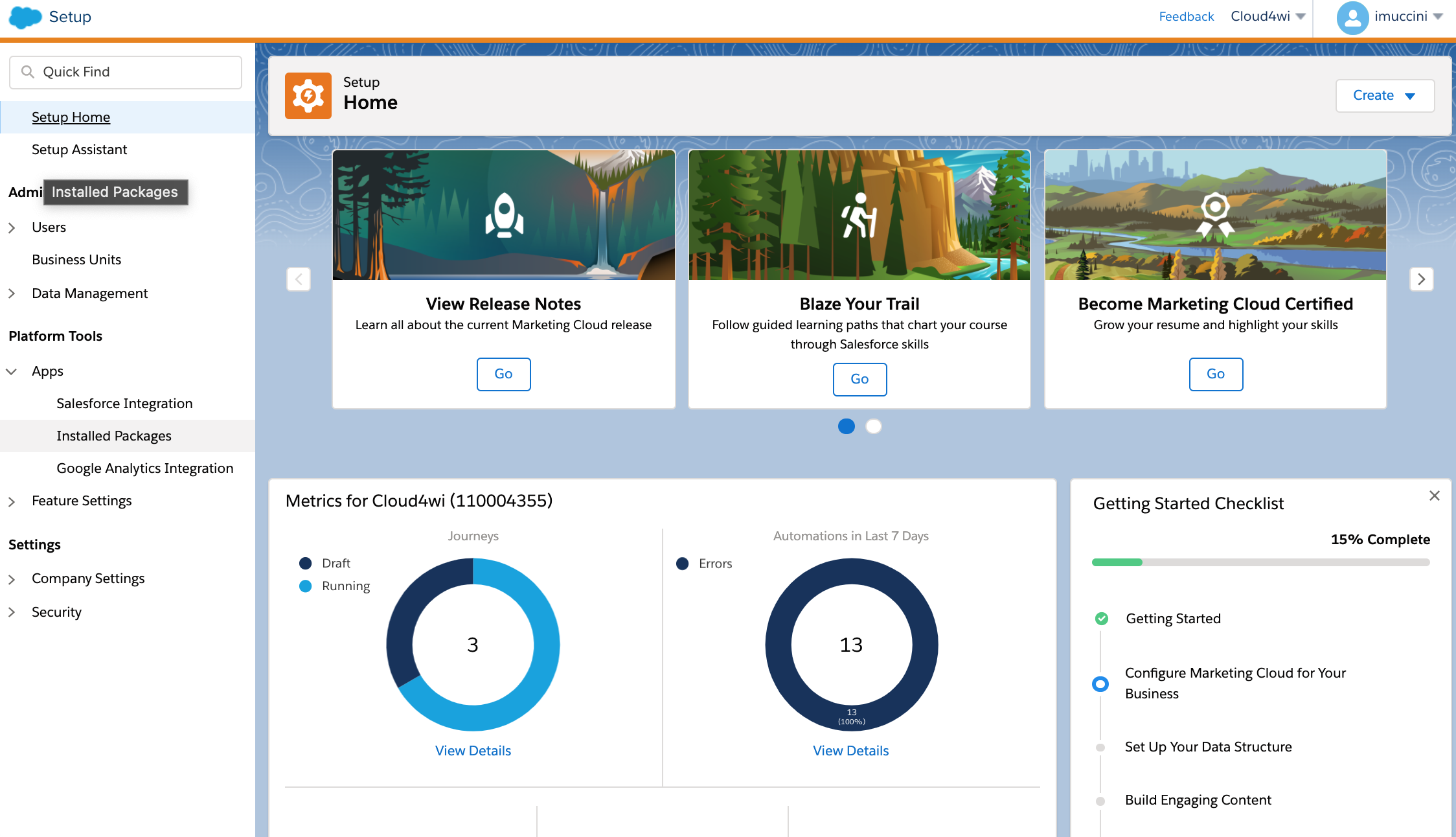Screen dimensions: 1456x837
Task: Click the Become Marketing Cloud Certified image
Action: [1216, 215]
